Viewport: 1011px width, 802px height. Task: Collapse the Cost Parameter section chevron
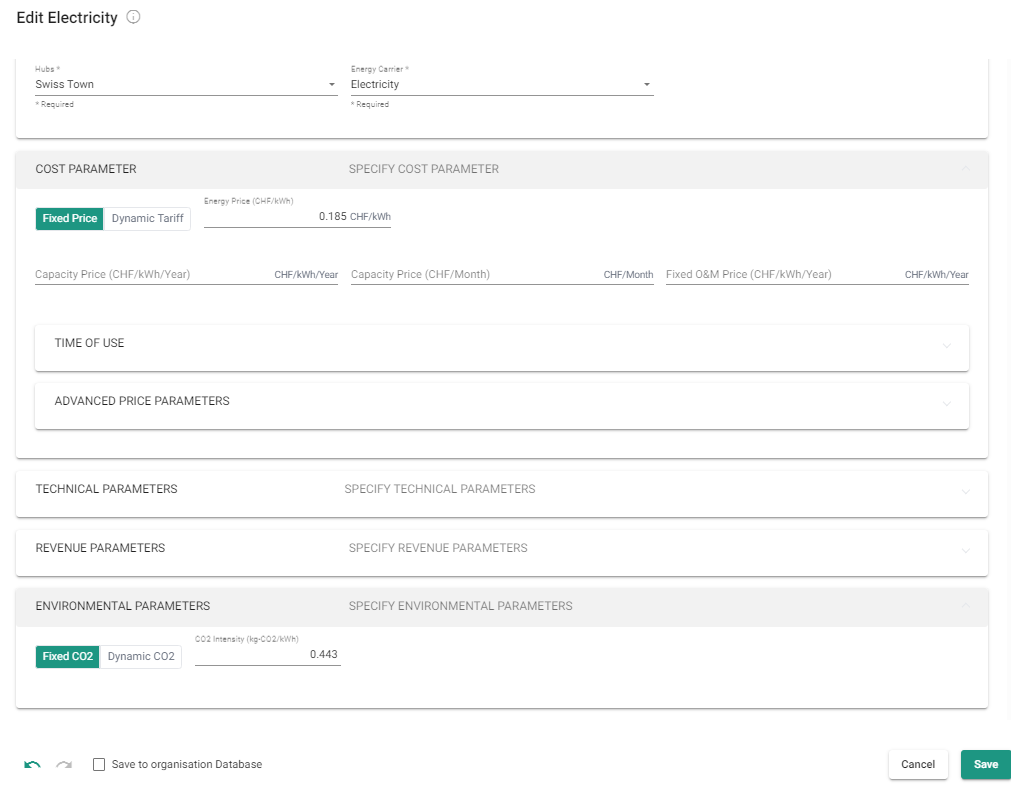click(965, 169)
